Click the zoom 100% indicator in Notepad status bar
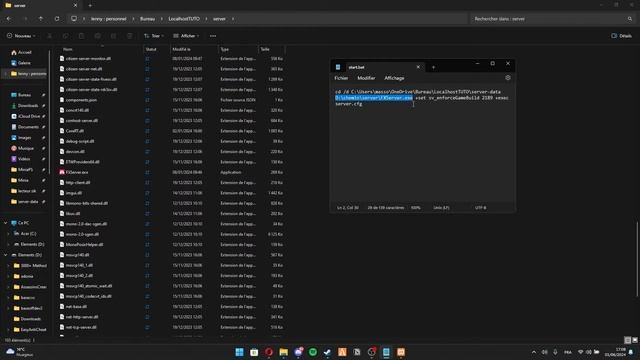Screen dimensions: 640x360 click(x=416, y=208)
